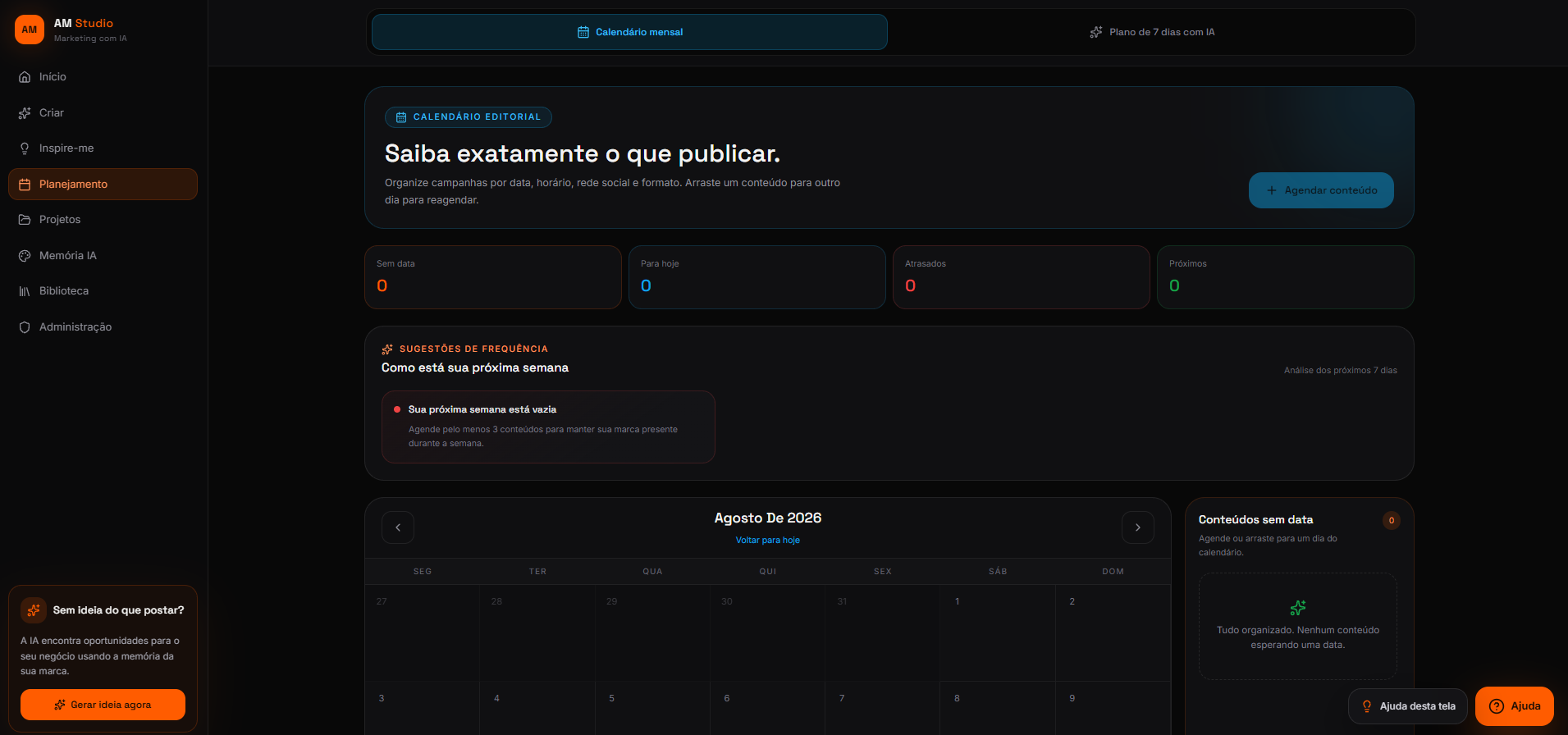This screenshot has width=1568, height=735.
Task: Click 'Análise dos próximos 7 dias' text
Action: (x=1341, y=371)
